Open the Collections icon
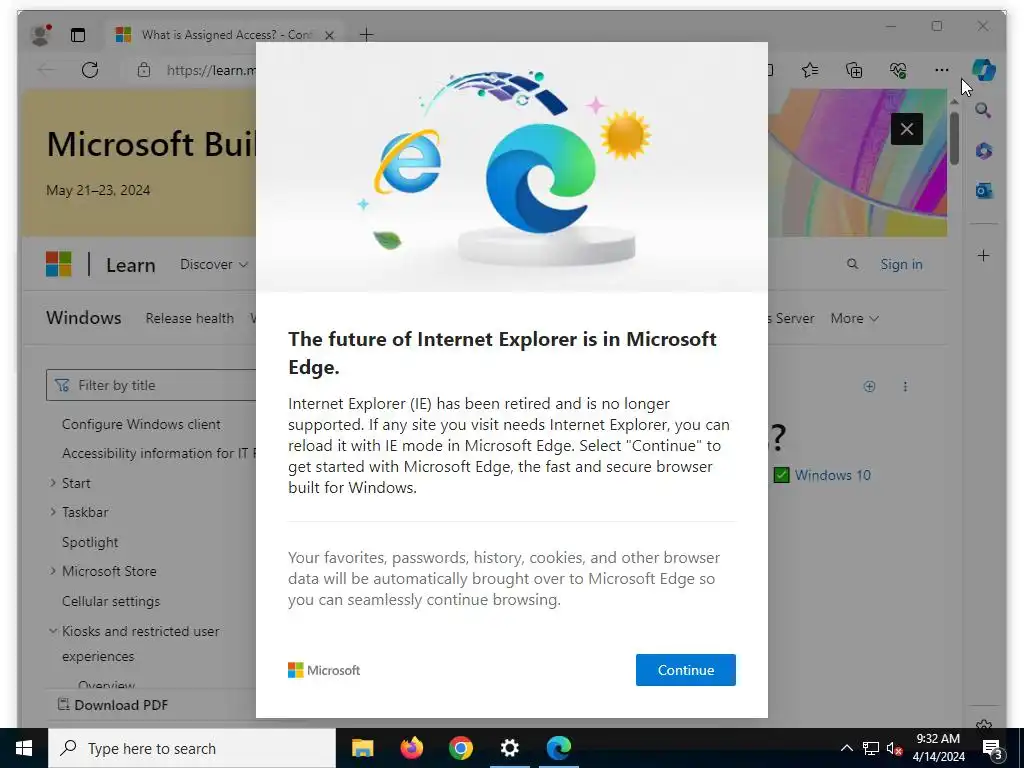1024x768 pixels. [854, 70]
